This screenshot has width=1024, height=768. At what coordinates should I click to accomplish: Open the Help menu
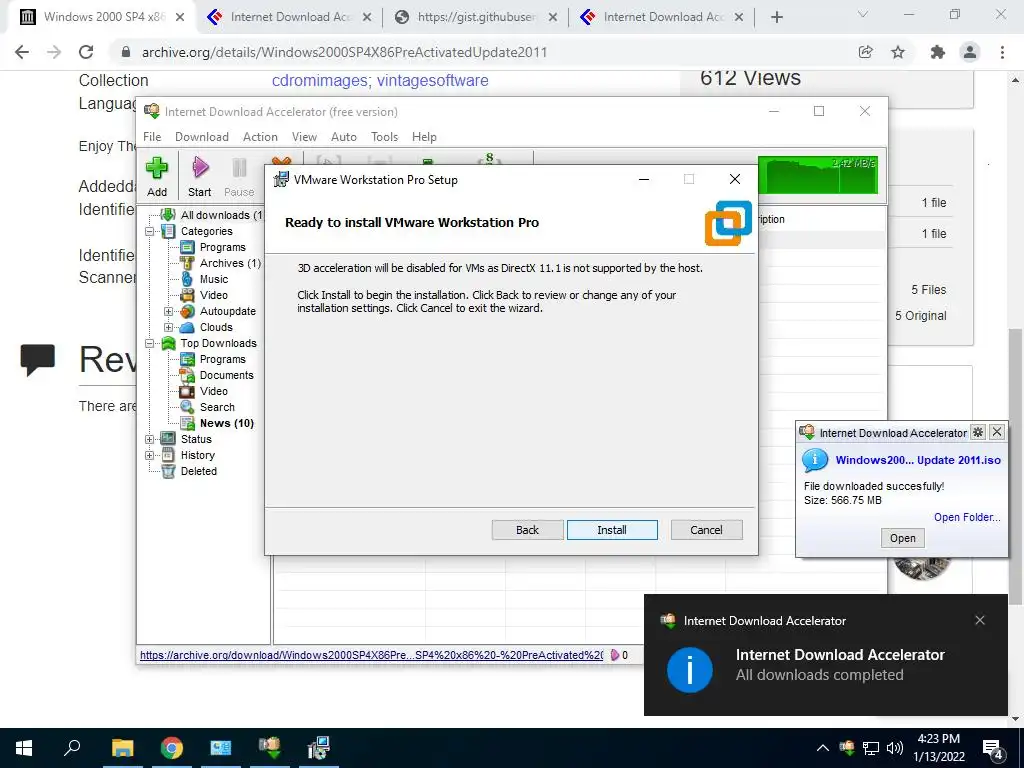424,136
